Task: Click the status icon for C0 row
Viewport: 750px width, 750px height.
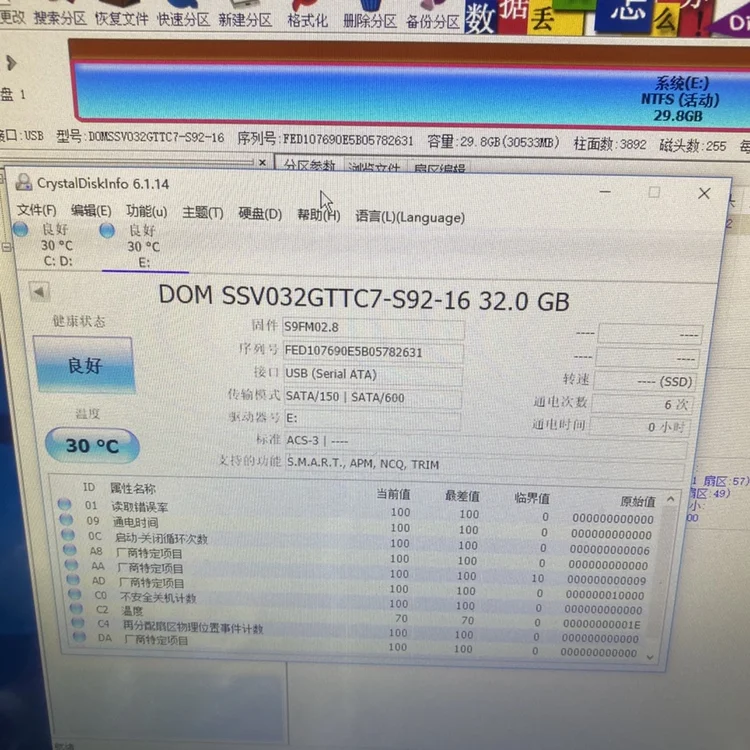Action: [x=75, y=594]
